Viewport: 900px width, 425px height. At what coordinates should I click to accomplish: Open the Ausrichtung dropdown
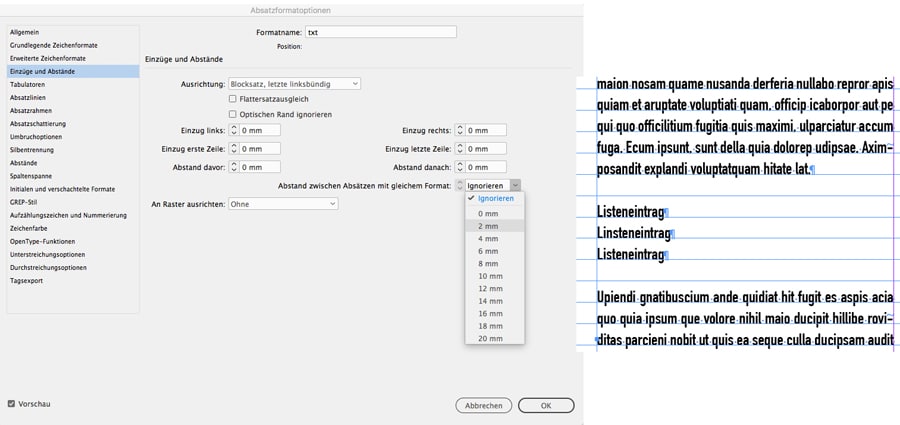[x=294, y=84]
